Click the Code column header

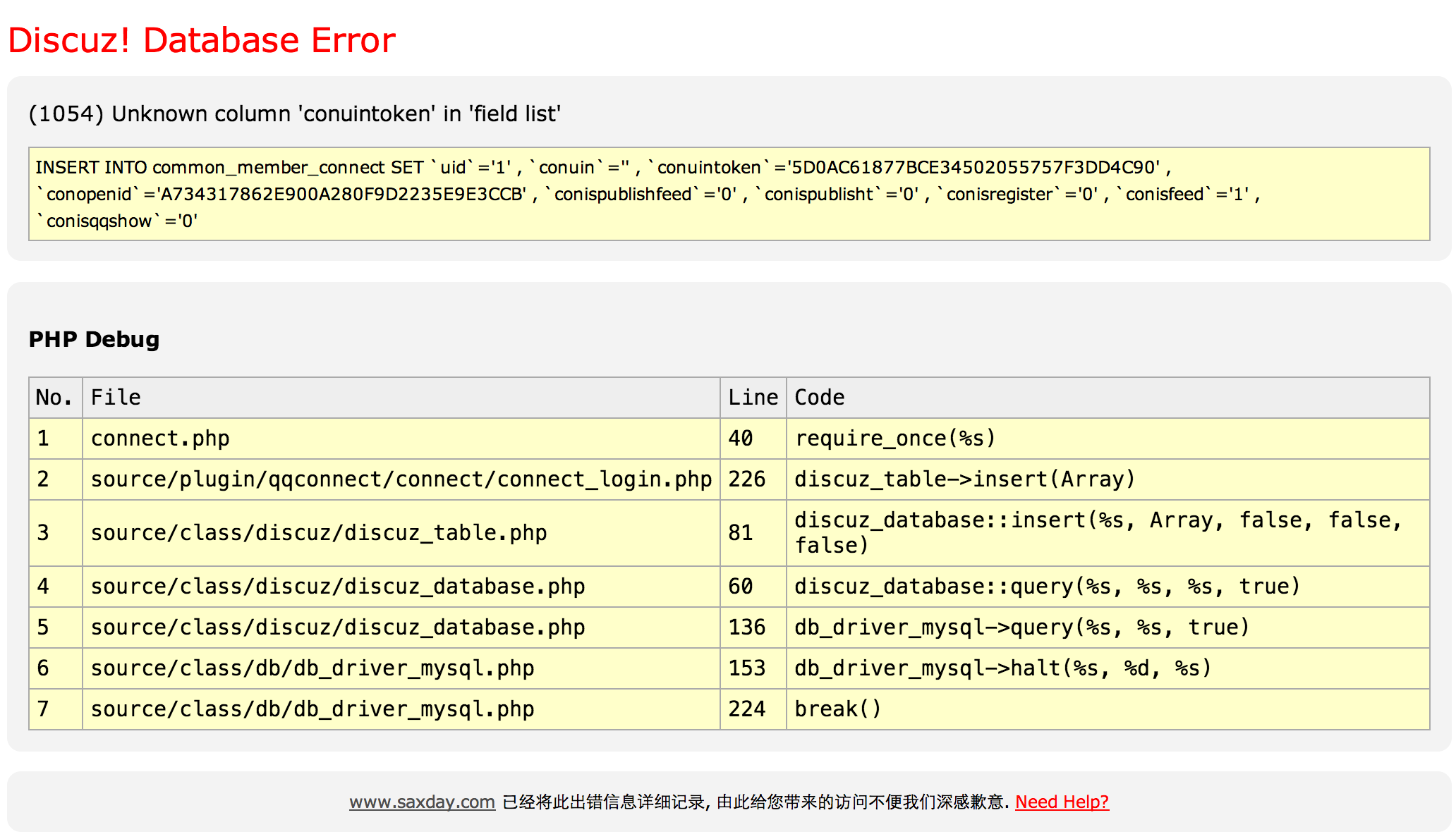pos(819,398)
